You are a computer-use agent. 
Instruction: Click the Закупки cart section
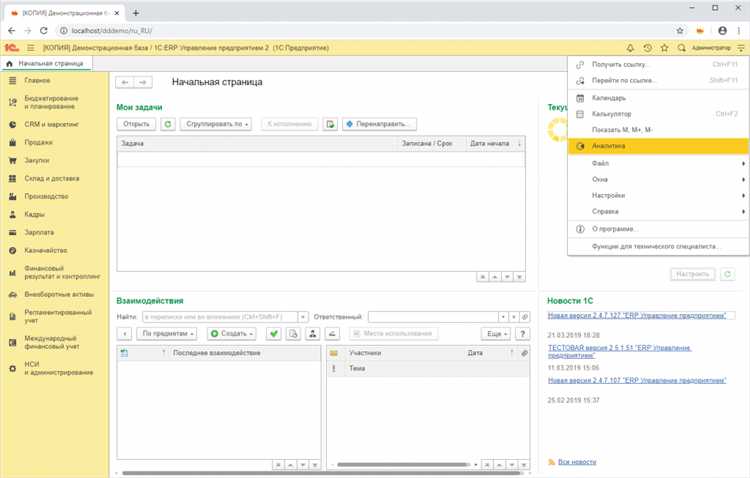[x=38, y=159]
